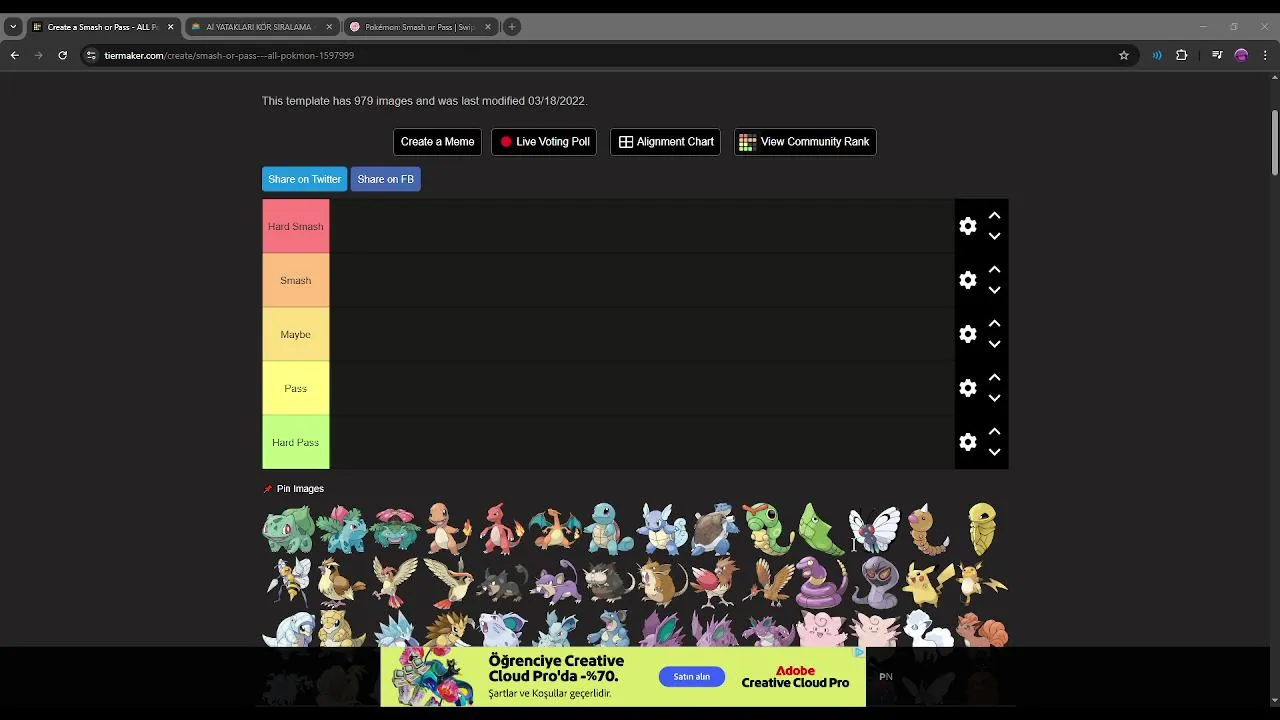Screen dimensions: 1280x720
Task: Move Hard Smash row down arrow
Action: click(x=994, y=237)
